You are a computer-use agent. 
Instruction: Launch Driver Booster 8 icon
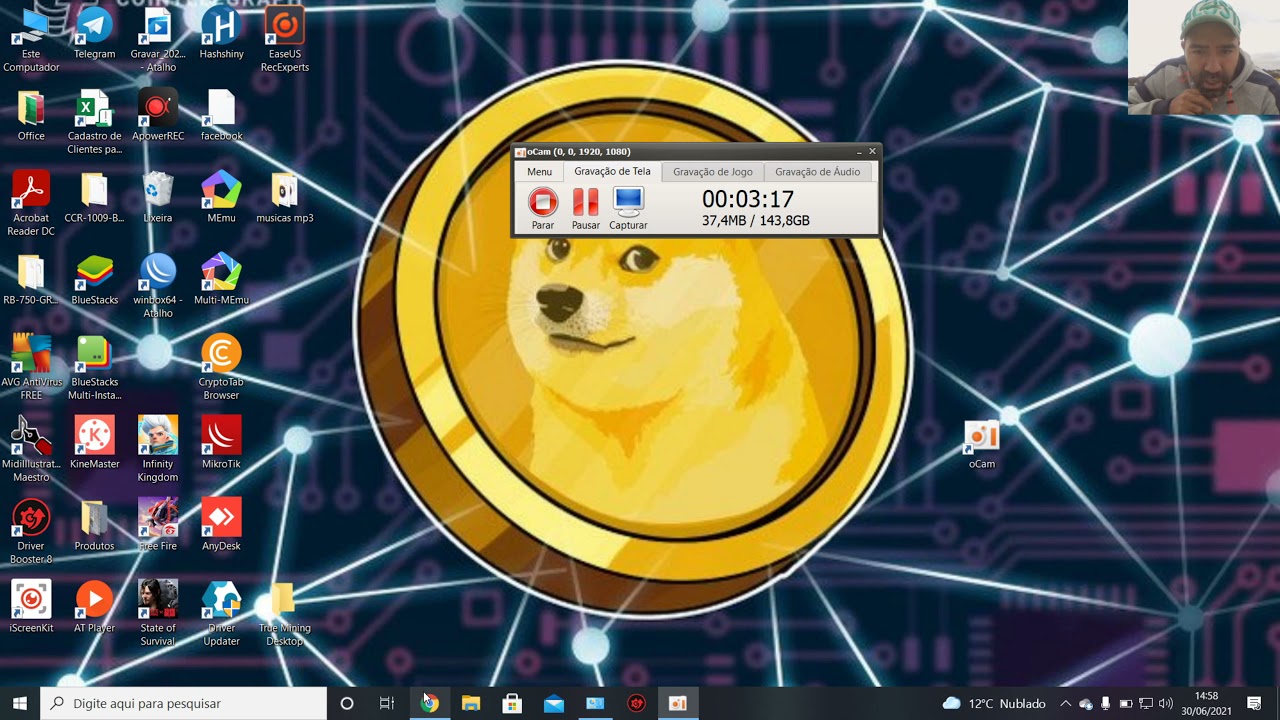tap(31, 532)
